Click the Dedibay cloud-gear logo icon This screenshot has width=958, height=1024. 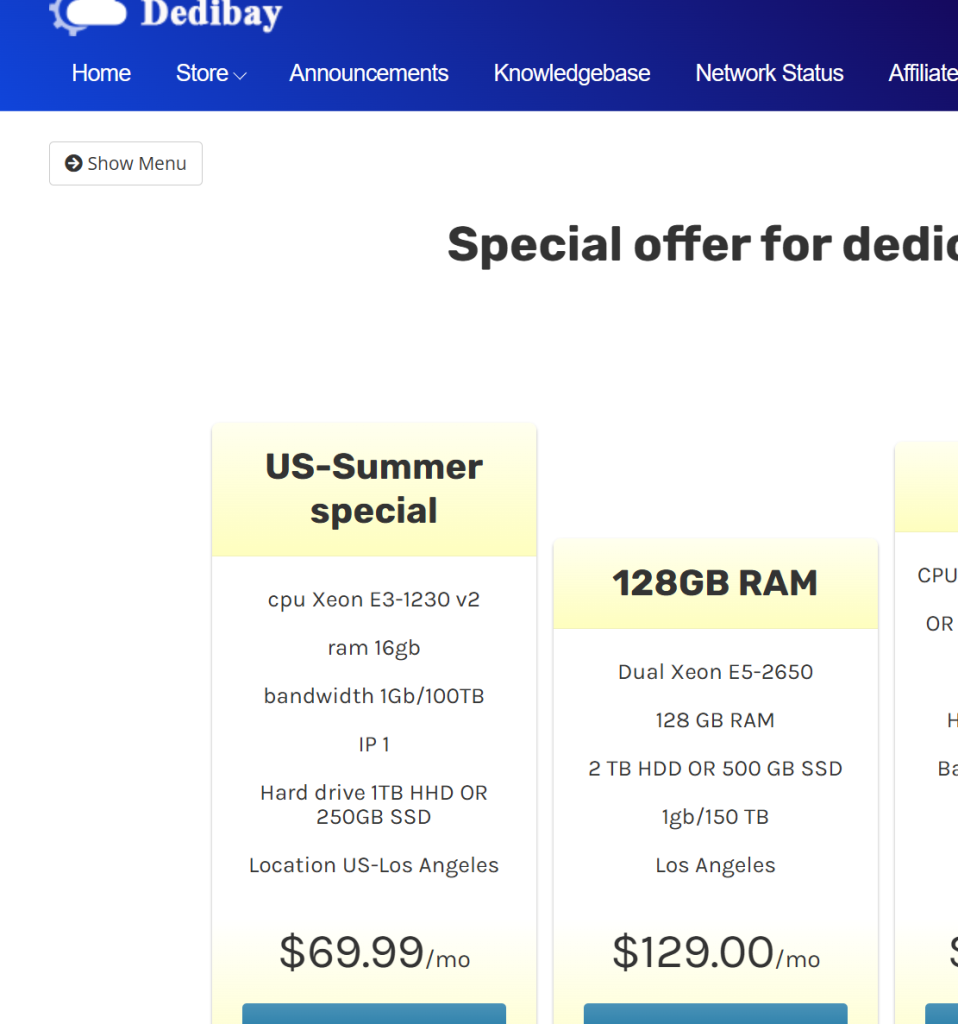(88, 14)
